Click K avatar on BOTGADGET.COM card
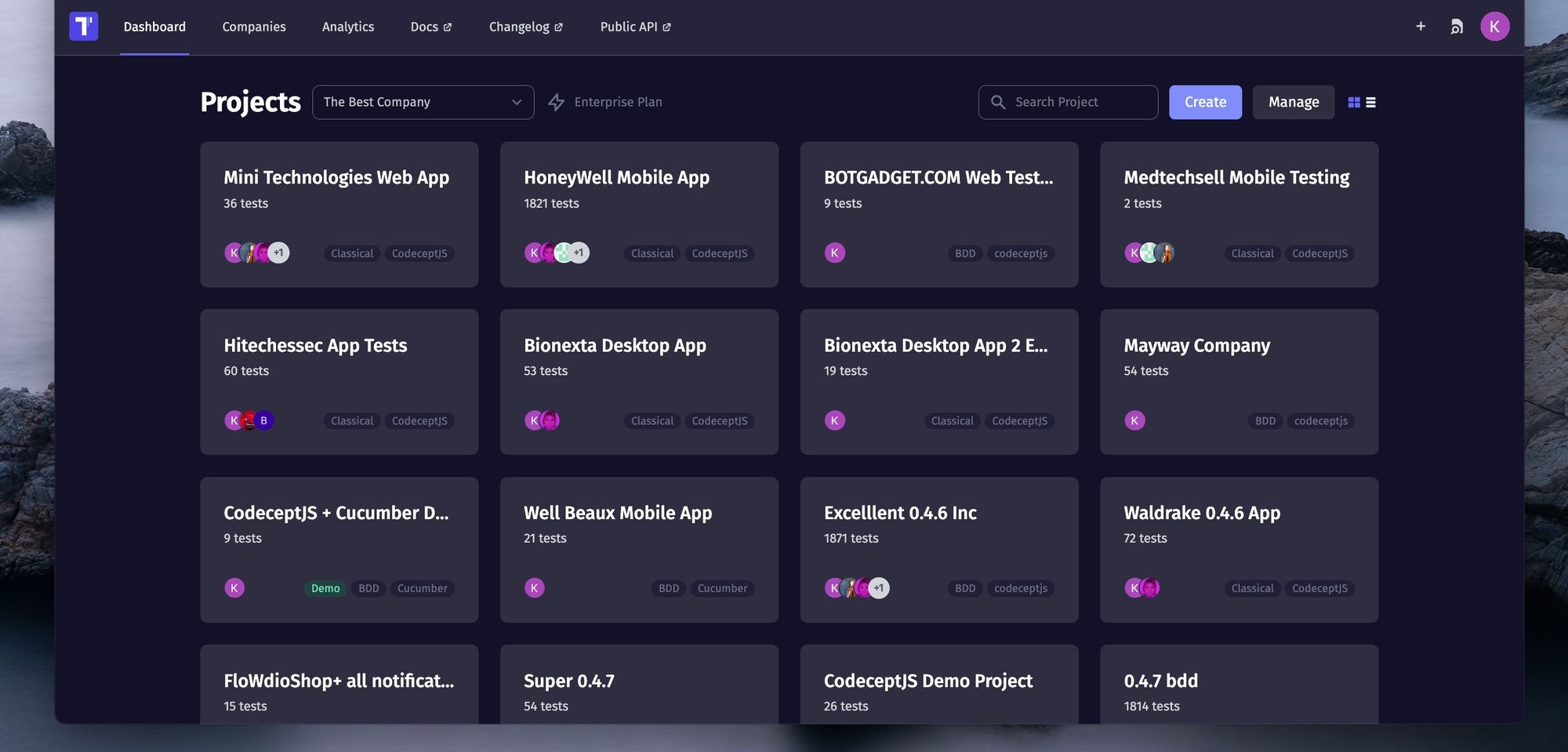The image size is (1568, 752). click(834, 252)
